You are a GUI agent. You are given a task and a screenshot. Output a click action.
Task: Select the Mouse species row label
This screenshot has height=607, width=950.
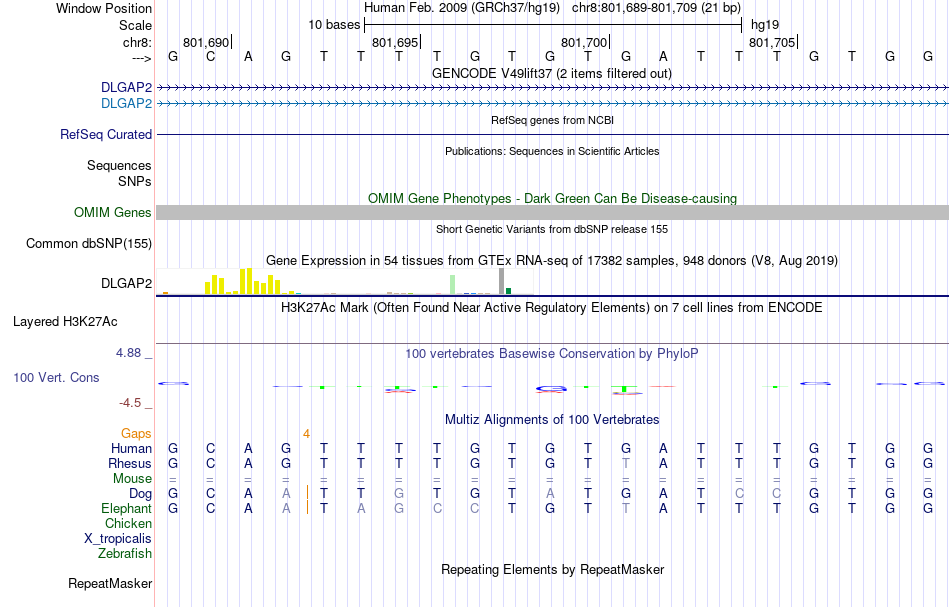point(132,479)
